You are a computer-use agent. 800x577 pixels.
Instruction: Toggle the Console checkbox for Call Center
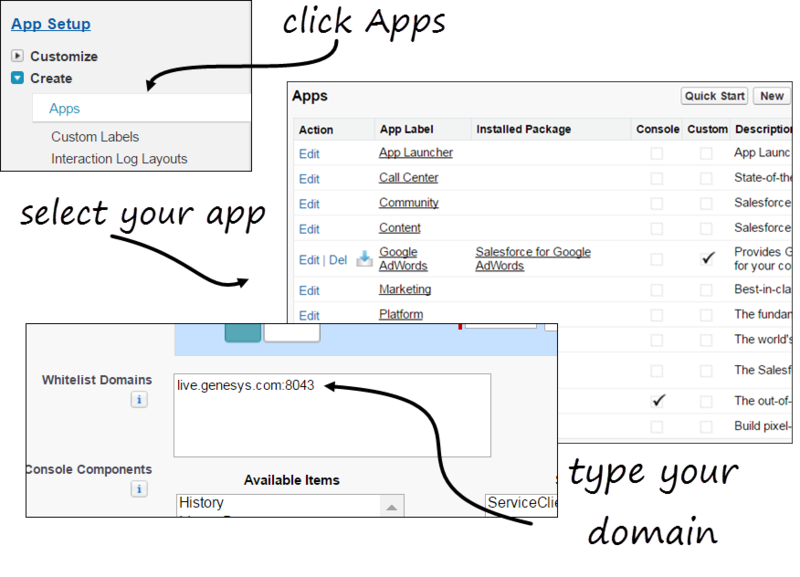[656, 178]
